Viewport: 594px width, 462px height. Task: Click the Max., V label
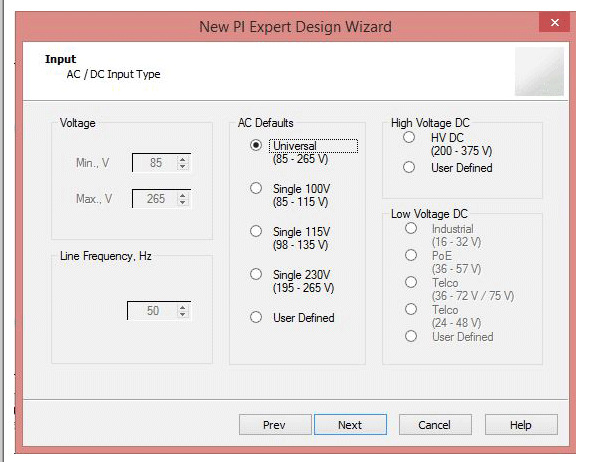(x=94, y=199)
